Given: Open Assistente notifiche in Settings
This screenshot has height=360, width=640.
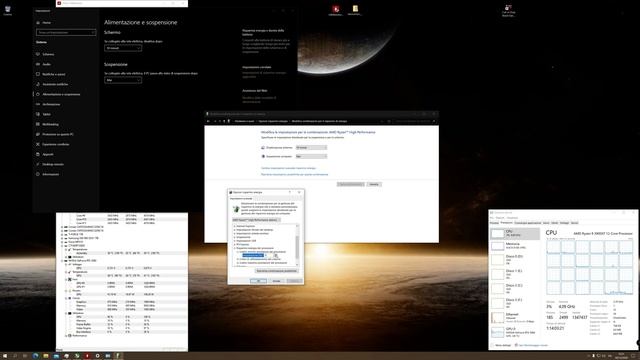Looking at the screenshot, I should coord(55,84).
